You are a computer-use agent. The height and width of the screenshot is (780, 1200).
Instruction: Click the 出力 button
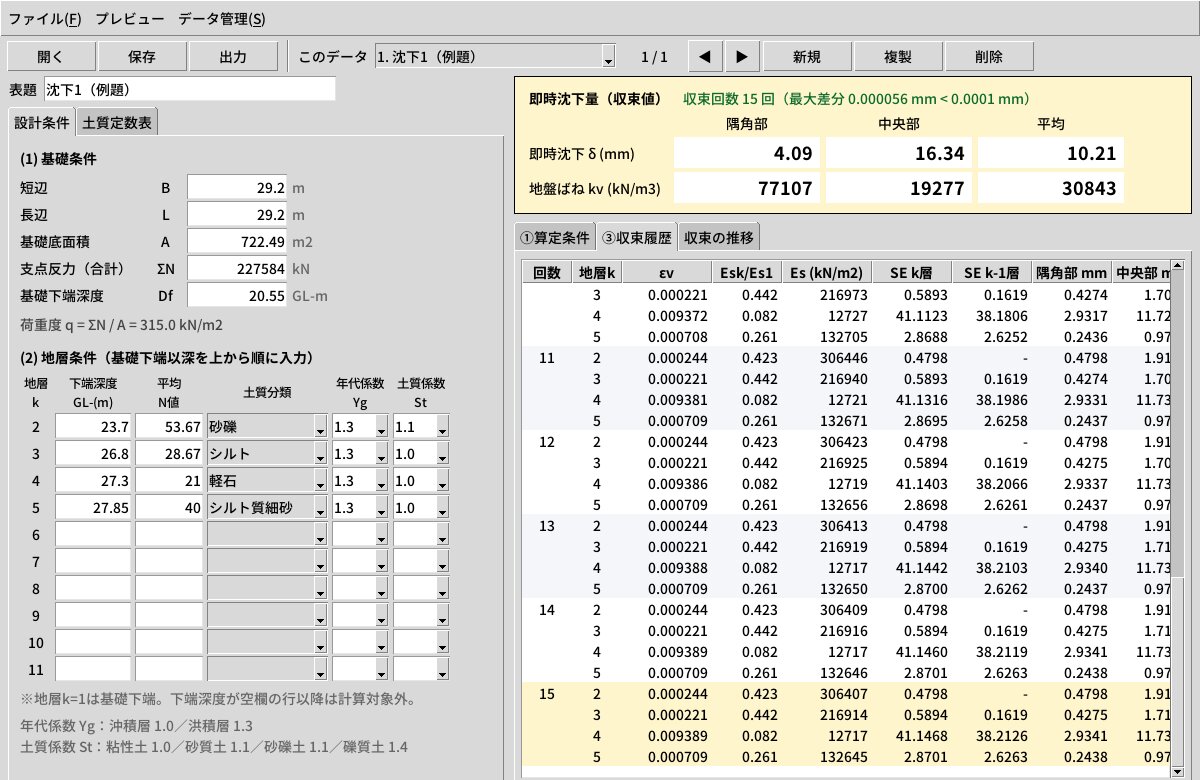pos(233,57)
